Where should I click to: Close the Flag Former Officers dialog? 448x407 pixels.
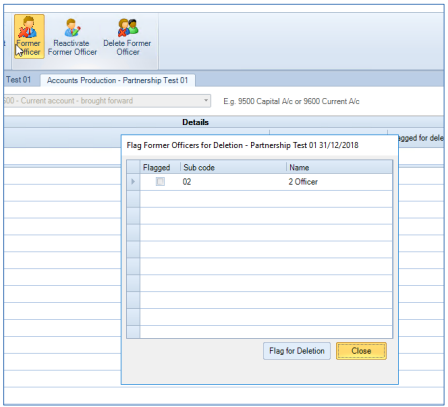[361, 351]
